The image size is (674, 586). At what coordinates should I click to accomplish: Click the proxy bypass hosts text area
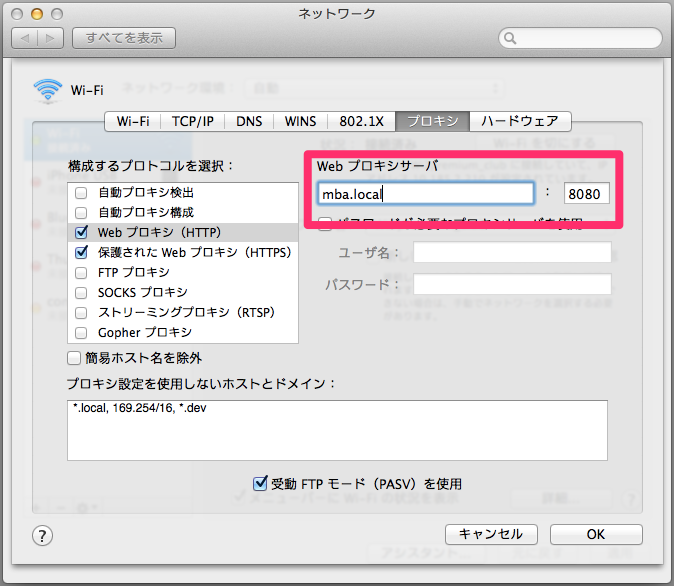337,430
